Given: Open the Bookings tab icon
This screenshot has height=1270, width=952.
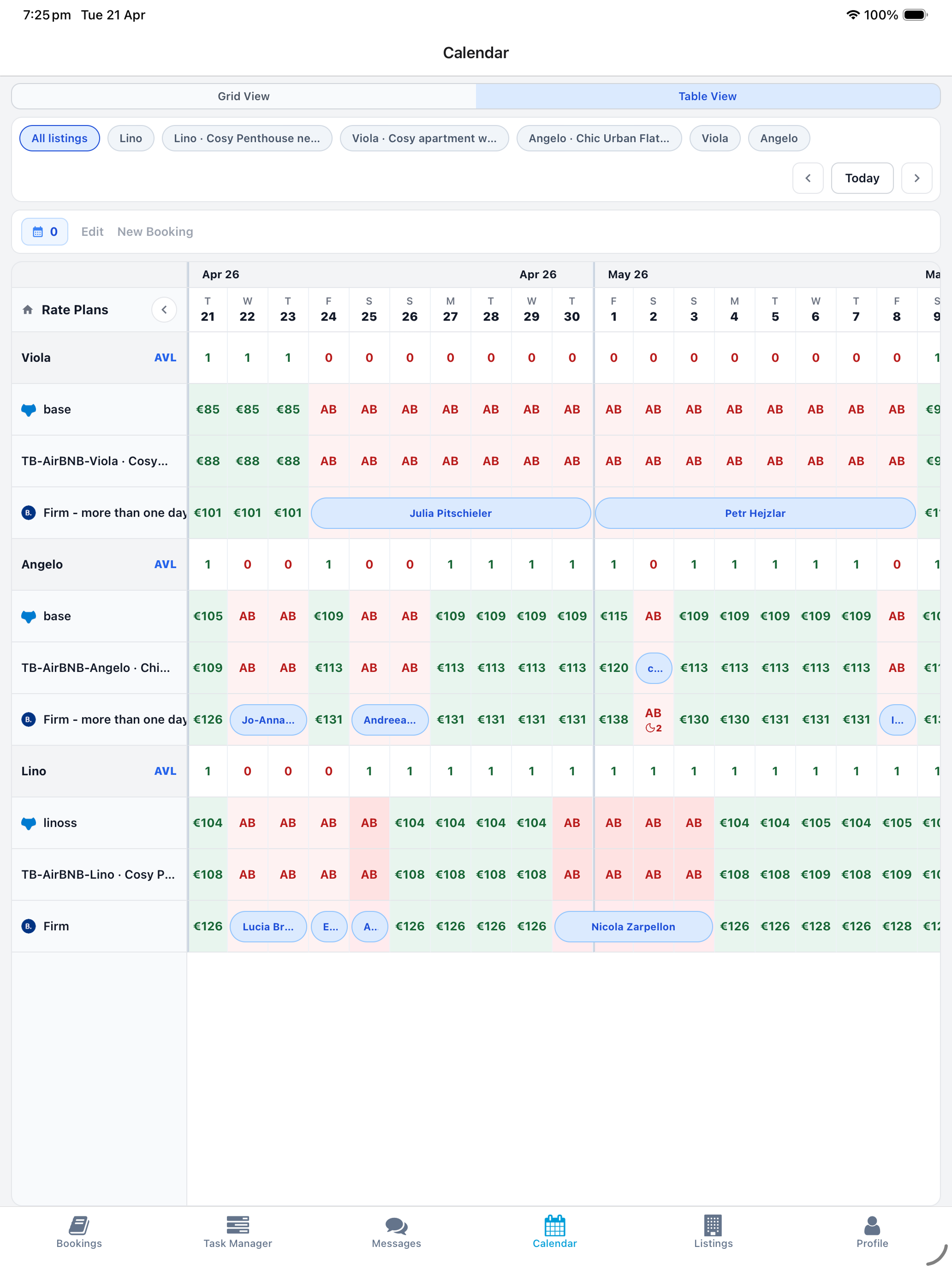Looking at the screenshot, I should (x=79, y=1225).
